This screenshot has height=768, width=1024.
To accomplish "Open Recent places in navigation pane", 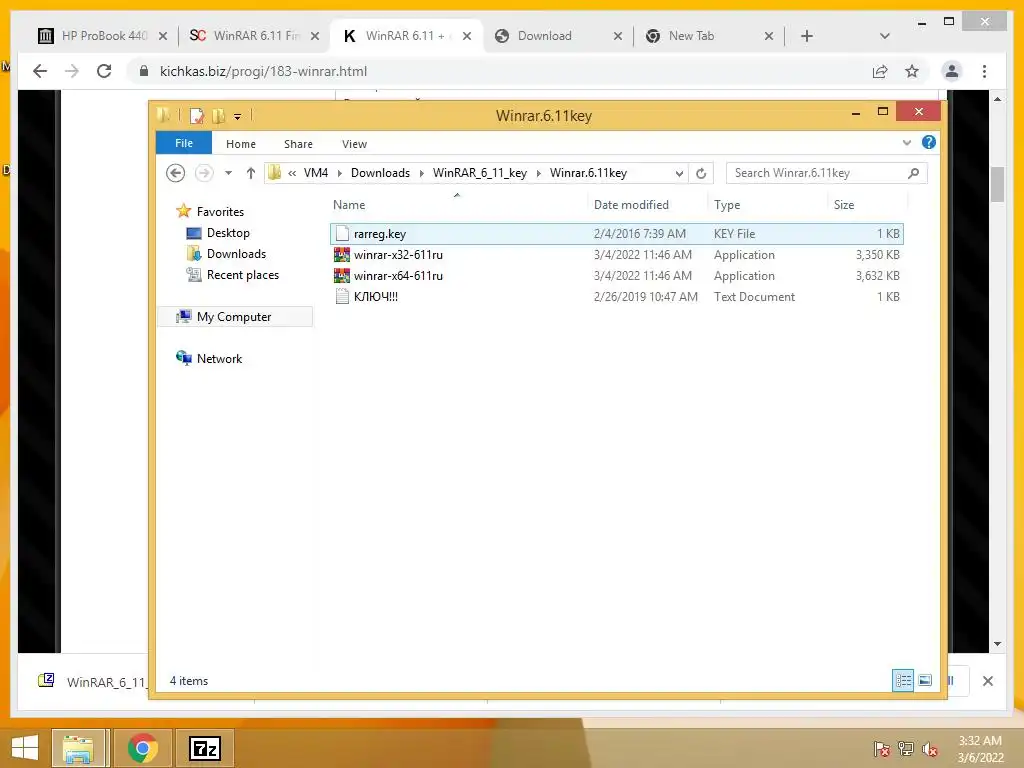I will pyautogui.click(x=242, y=275).
